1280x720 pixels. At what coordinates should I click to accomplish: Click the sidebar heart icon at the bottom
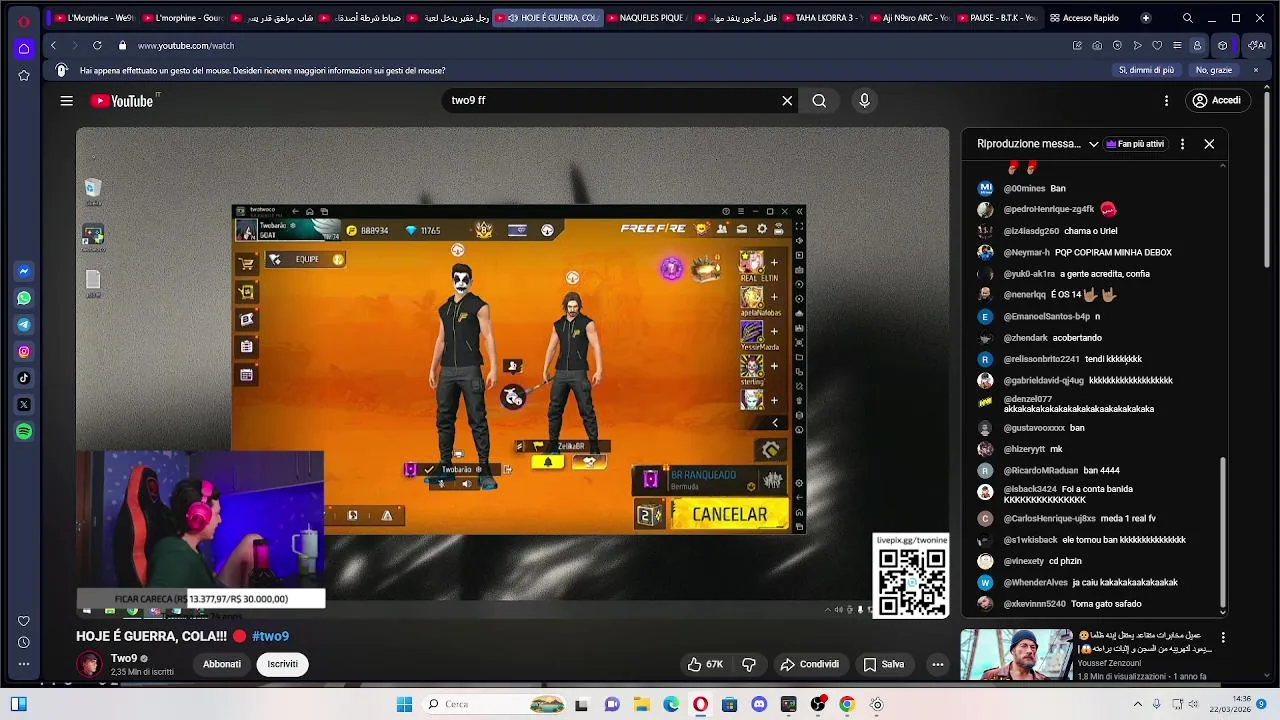24,620
